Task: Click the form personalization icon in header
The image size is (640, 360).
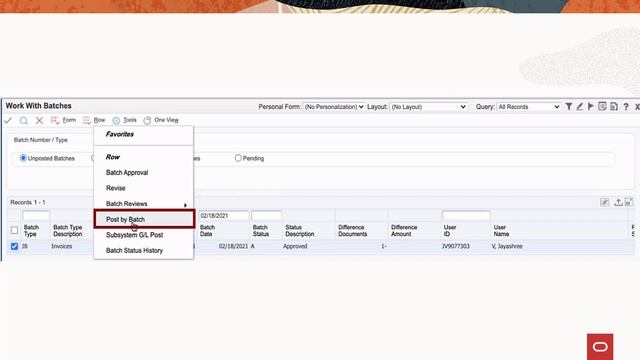Action: 602,107
